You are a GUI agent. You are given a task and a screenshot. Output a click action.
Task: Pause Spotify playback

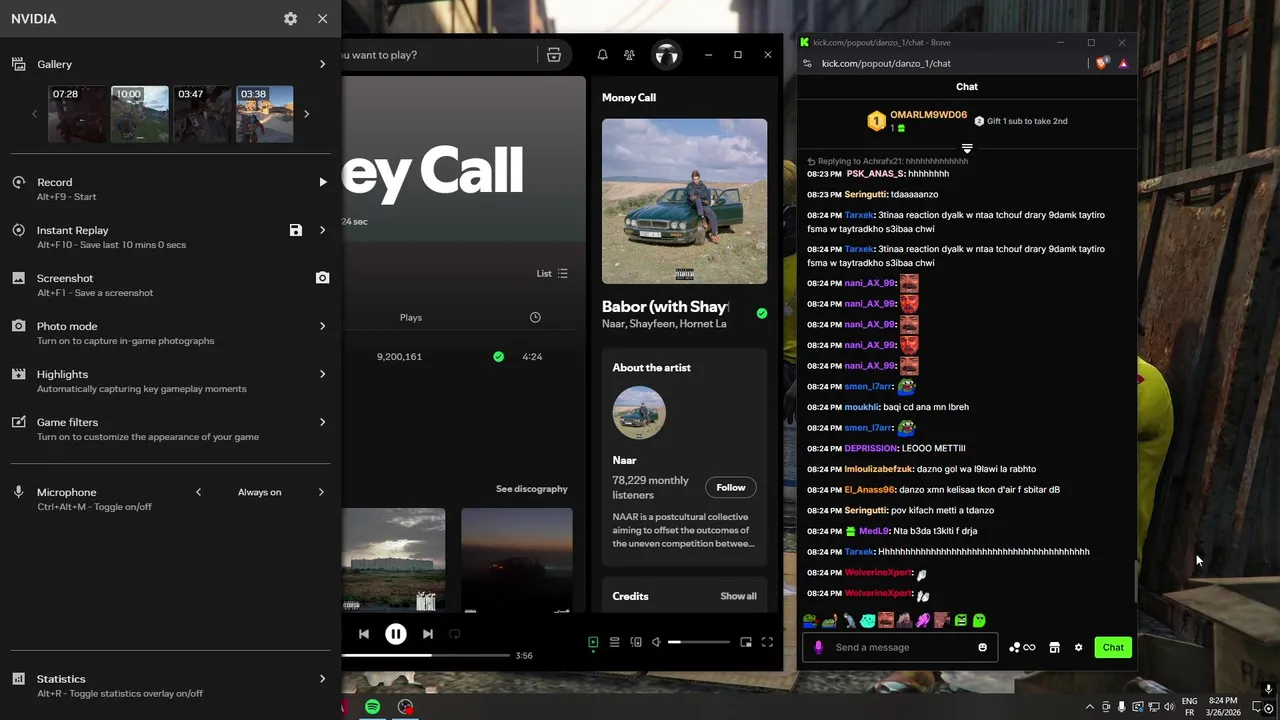coord(396,634)
